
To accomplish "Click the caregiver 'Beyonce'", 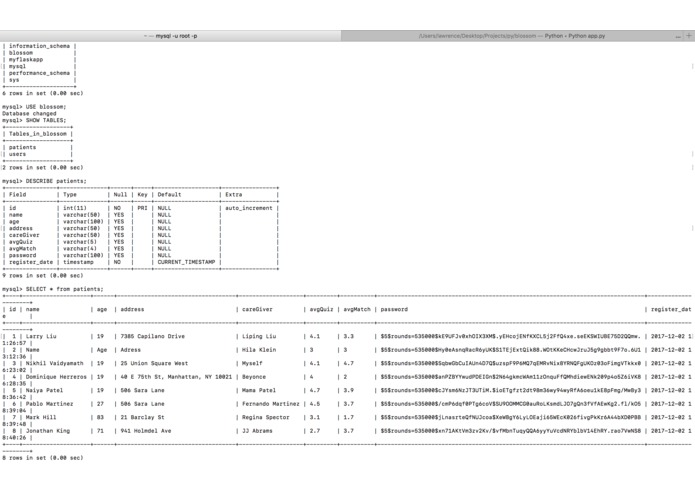I will point(254,377).
